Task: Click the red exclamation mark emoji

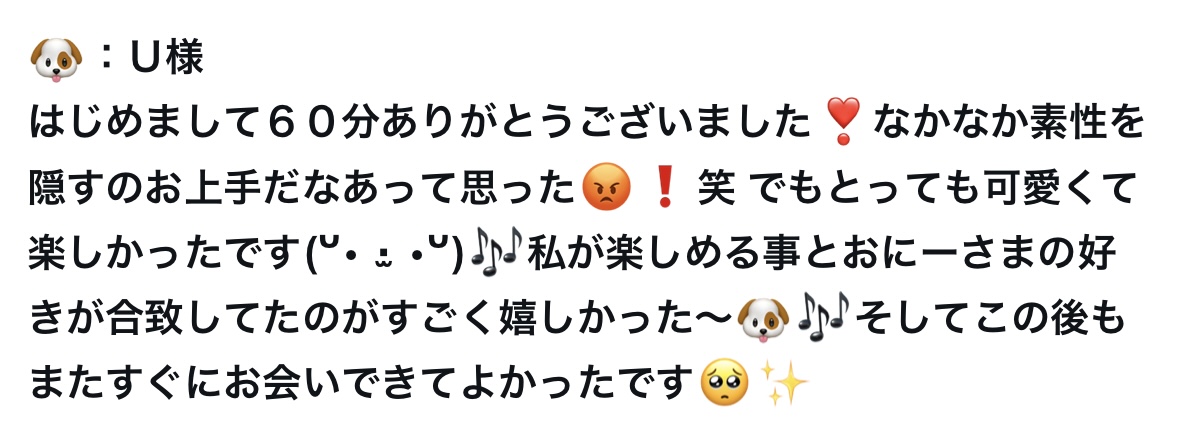Action: coord(664,188)
